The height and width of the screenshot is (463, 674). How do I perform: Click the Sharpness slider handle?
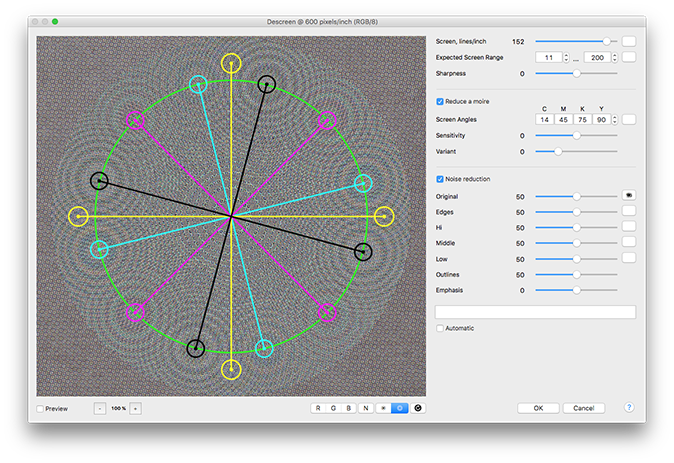(576, 73)
